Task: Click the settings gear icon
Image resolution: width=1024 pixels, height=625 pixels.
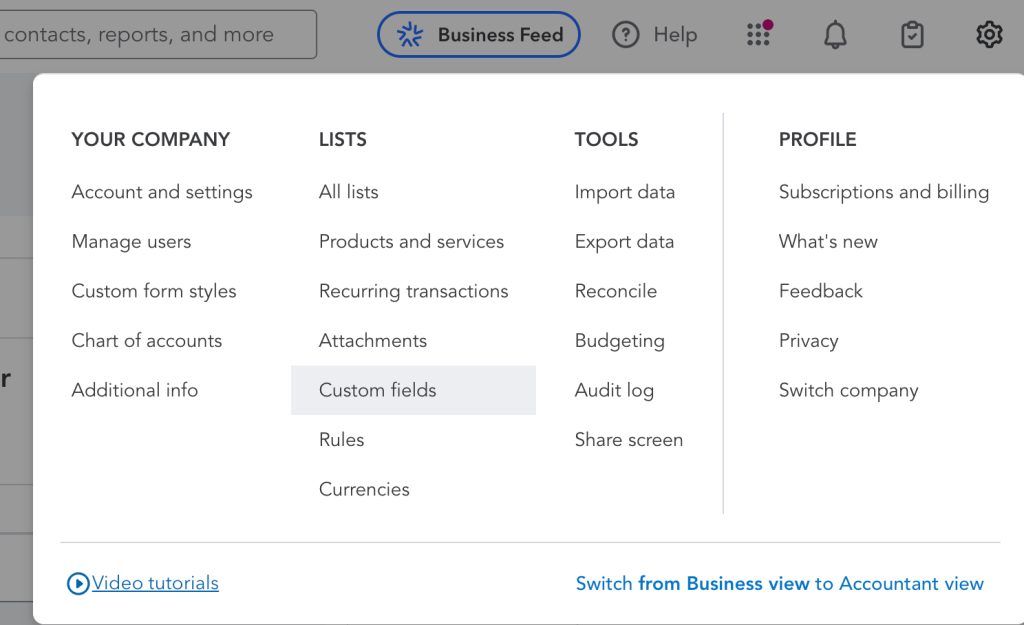Action: pyautogui.click(x=988, y=35)
